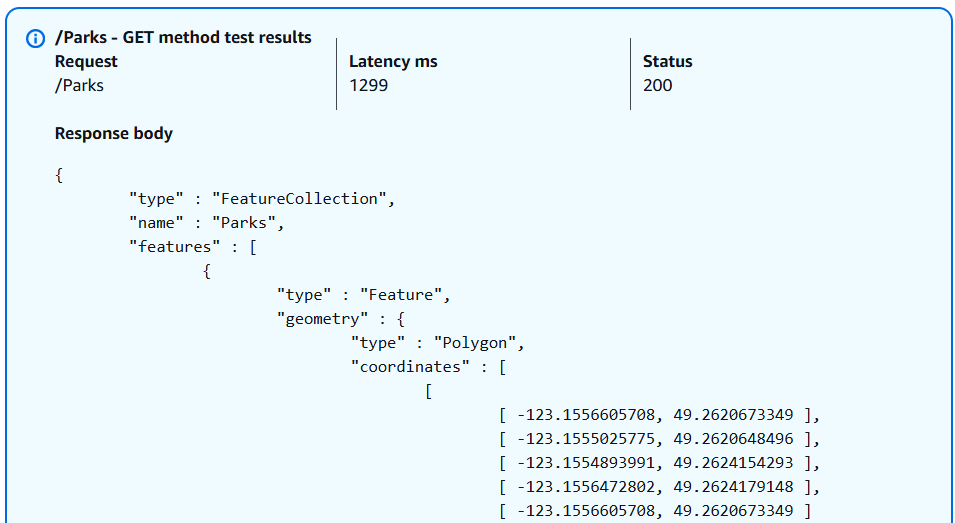The image size is (955, 523).
Task: Click the /Parks request value
Action: tap(79, 86)
